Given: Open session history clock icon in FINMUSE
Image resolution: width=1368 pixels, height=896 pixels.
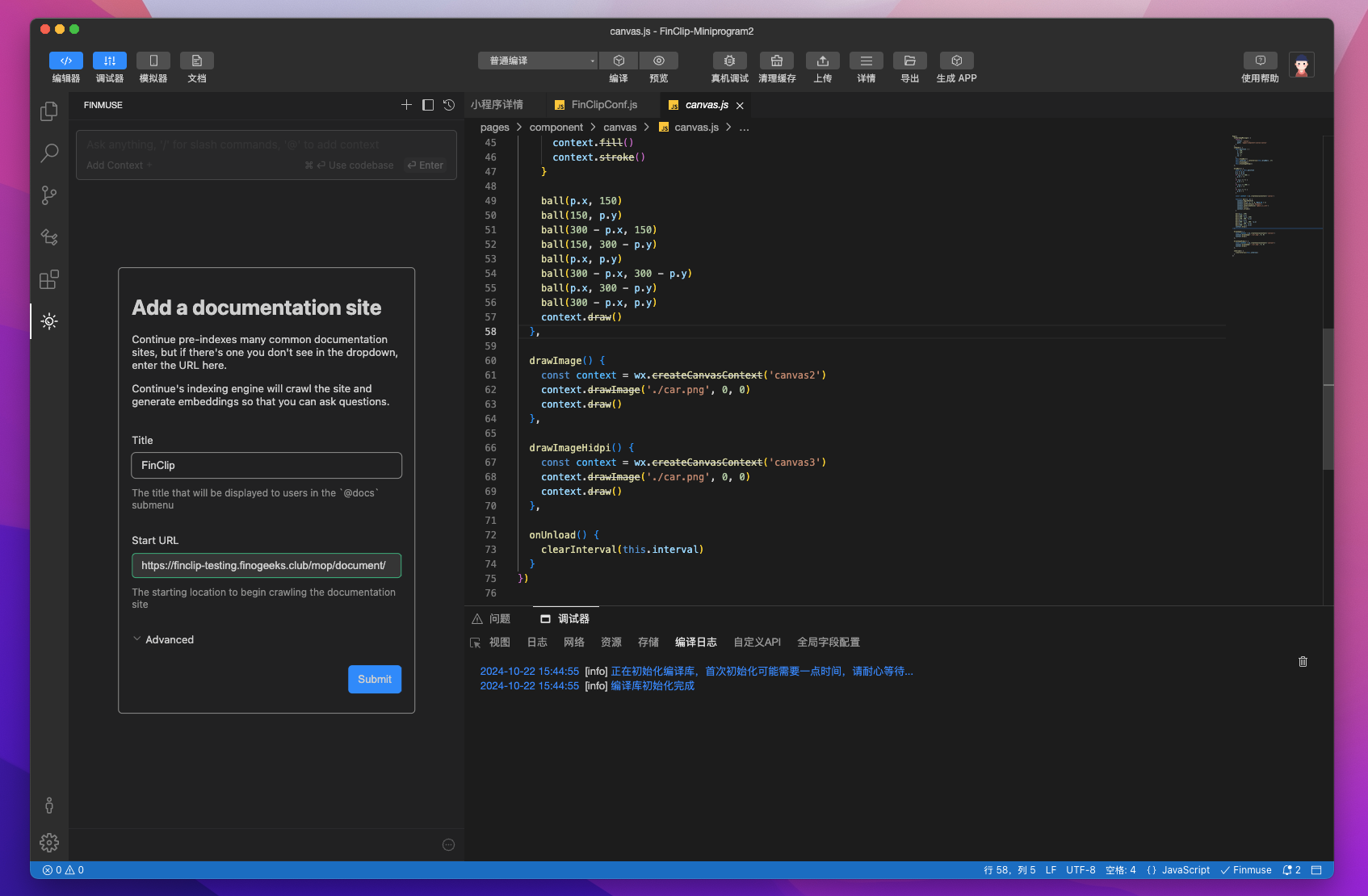Looking at the screenshot, I should pos(449,105).
